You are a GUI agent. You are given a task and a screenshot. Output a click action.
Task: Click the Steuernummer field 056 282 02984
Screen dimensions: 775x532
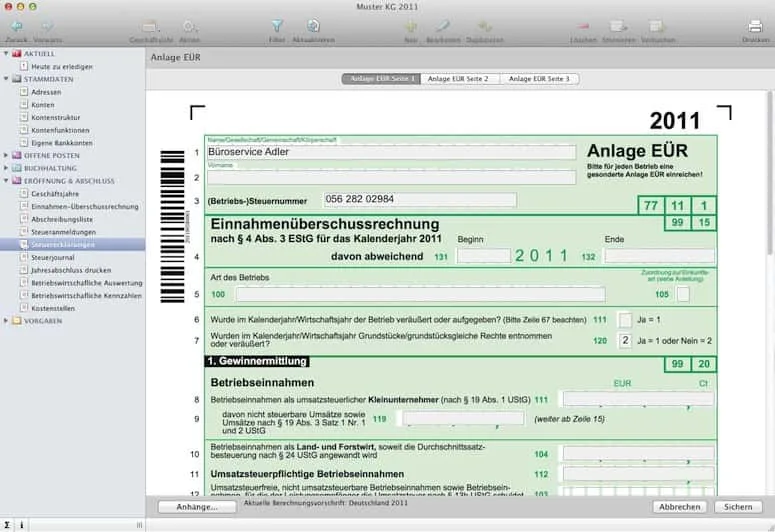click(x=420, y=199)
